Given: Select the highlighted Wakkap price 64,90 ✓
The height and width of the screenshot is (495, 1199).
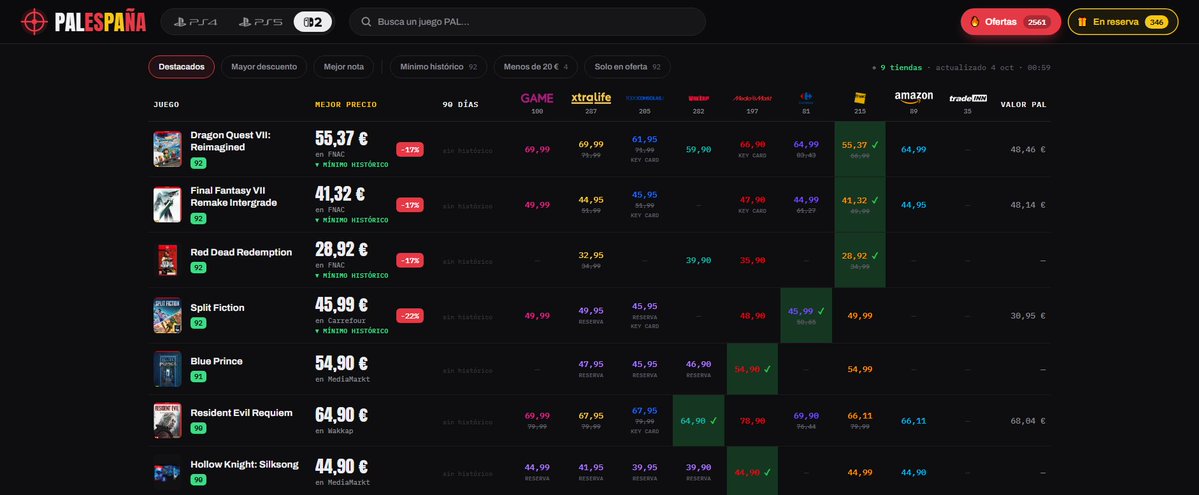Looking at the screenshot, I should tap(698, 421).
